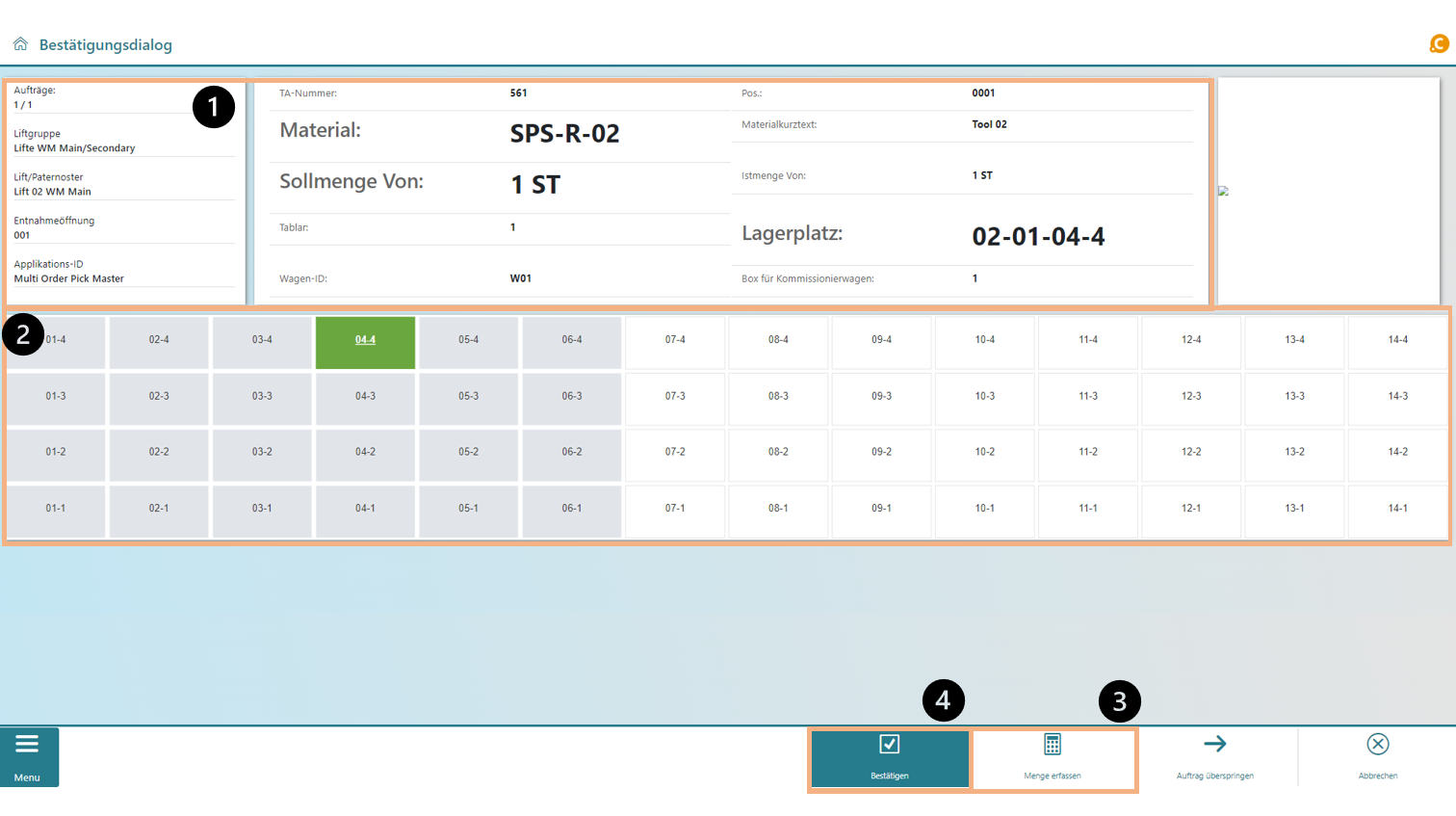Viewport: 1456px width, 816px height.
Task: Click the Lagerplatz value 02-01-04-4
Action: (1038, 236)
